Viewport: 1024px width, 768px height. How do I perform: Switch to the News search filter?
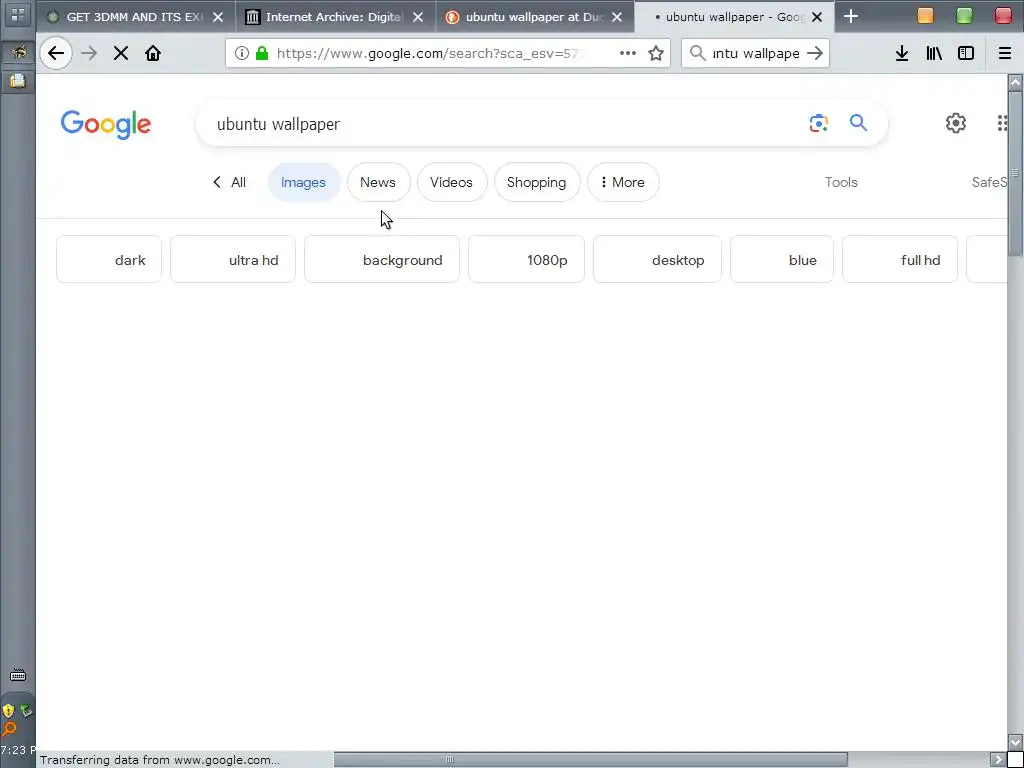point(378,182)
